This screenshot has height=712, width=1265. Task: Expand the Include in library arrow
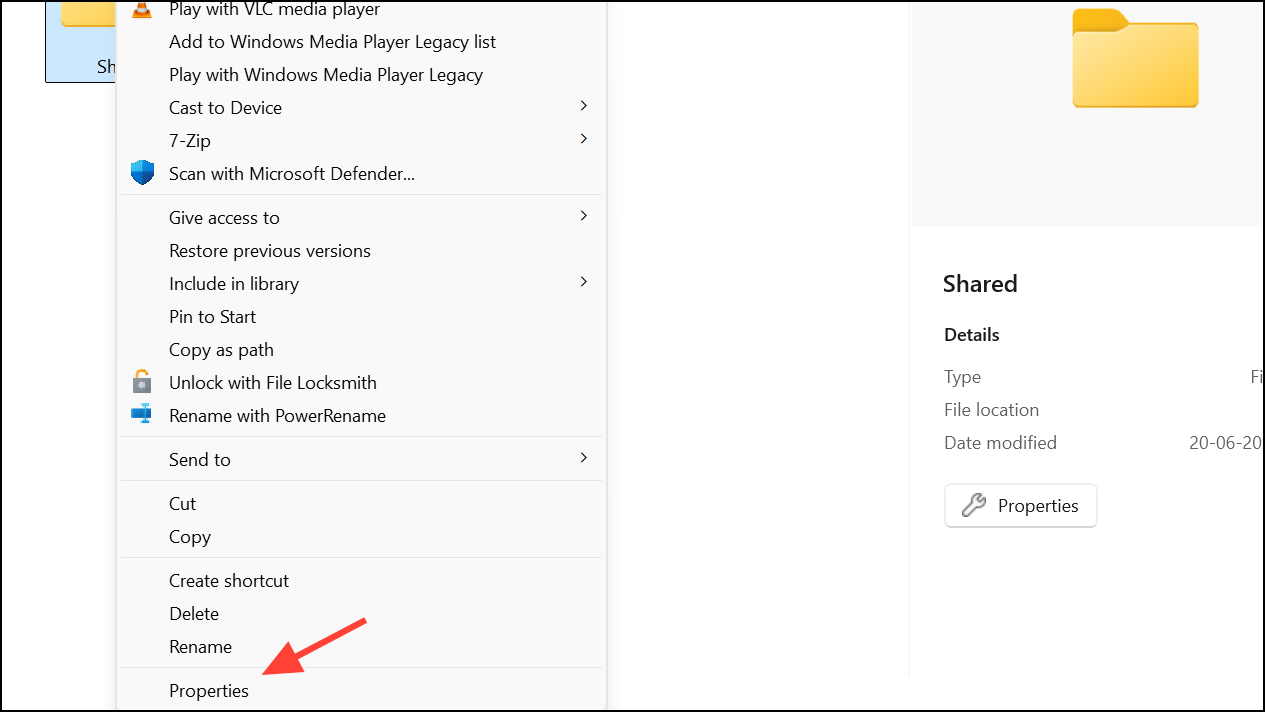pos(584,282)
